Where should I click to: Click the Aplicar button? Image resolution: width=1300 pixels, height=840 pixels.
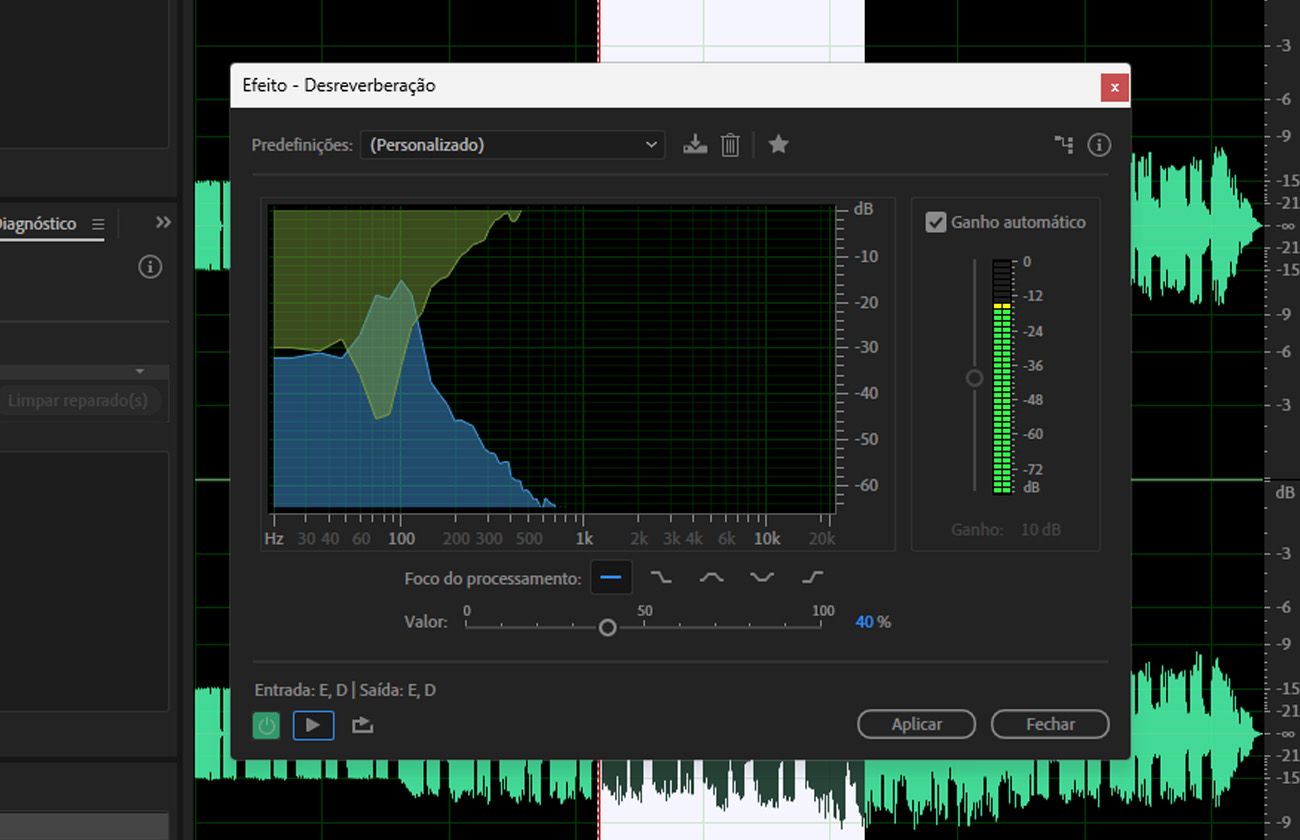pos(916,724)
